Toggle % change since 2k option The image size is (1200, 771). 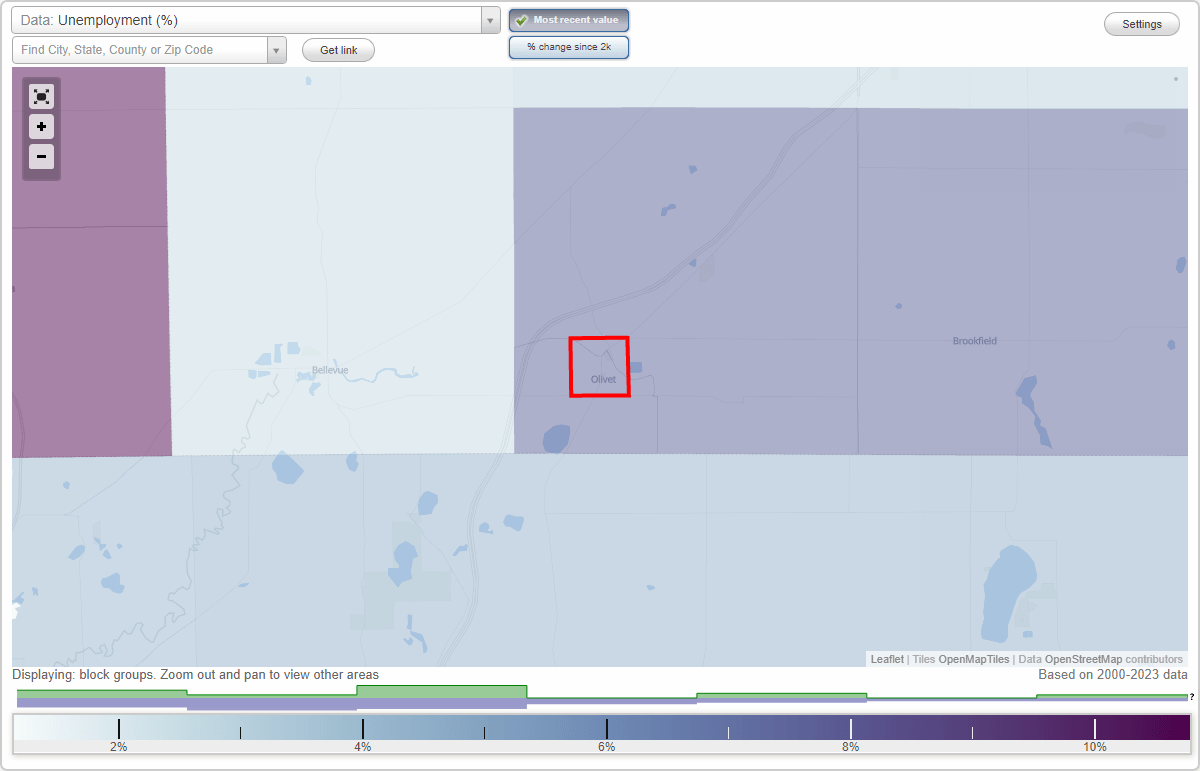pos(569,47)
